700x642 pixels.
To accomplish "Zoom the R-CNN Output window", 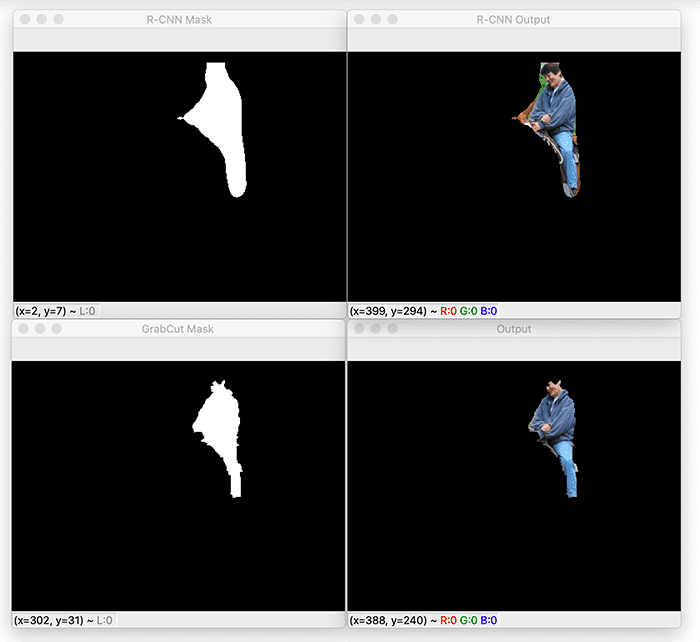I will pyautogui.click(x=392, y=19).
